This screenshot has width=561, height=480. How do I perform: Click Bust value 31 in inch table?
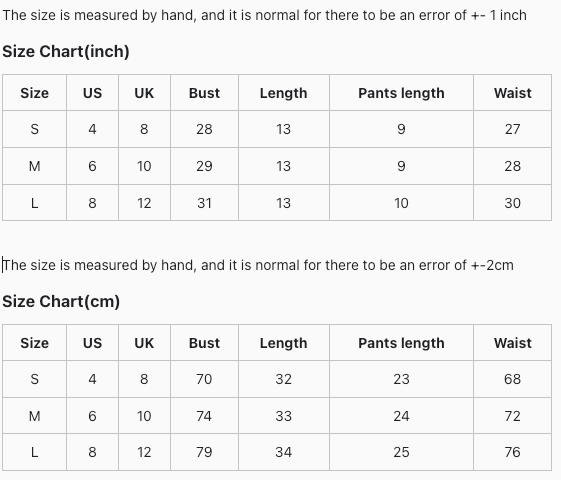pos(204,203)
